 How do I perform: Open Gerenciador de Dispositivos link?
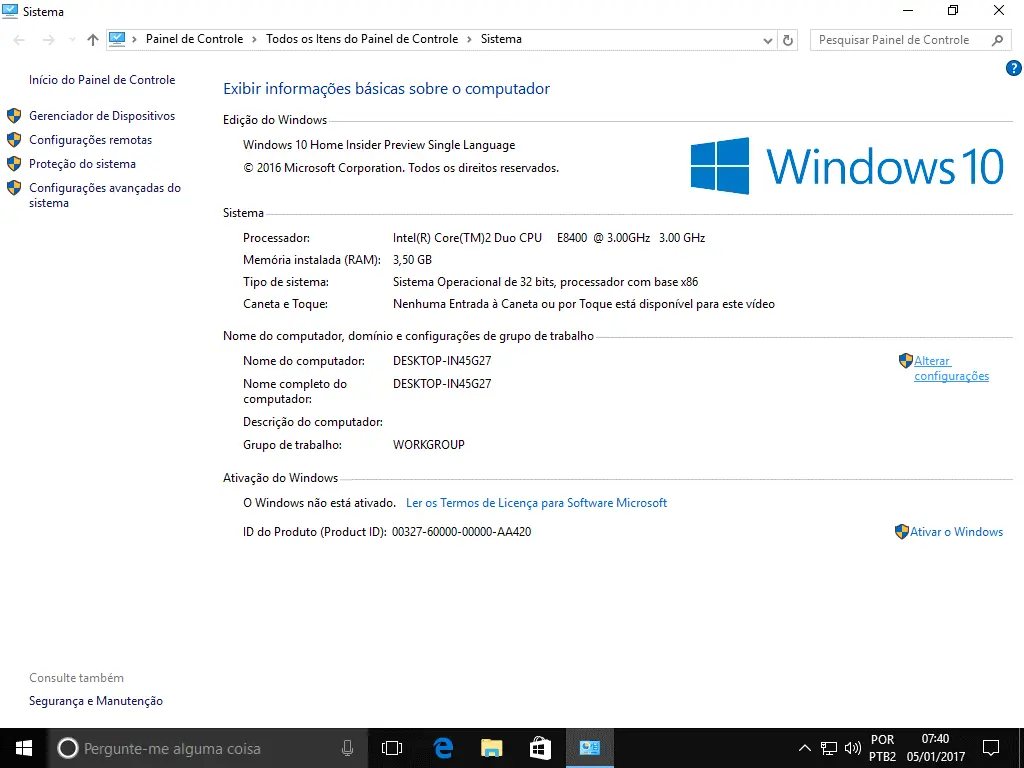pyautogui.click(x=102, y=116)
